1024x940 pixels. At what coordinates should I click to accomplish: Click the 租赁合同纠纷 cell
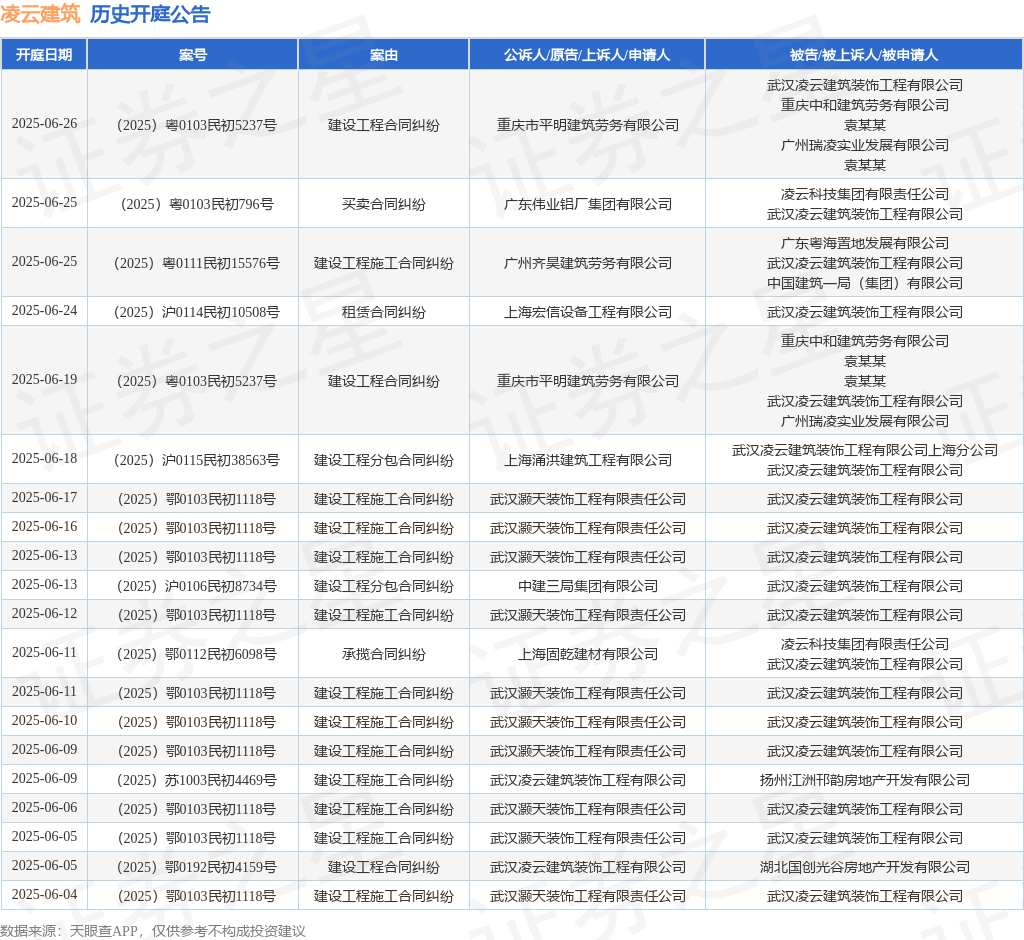click(x=383, y=312)
